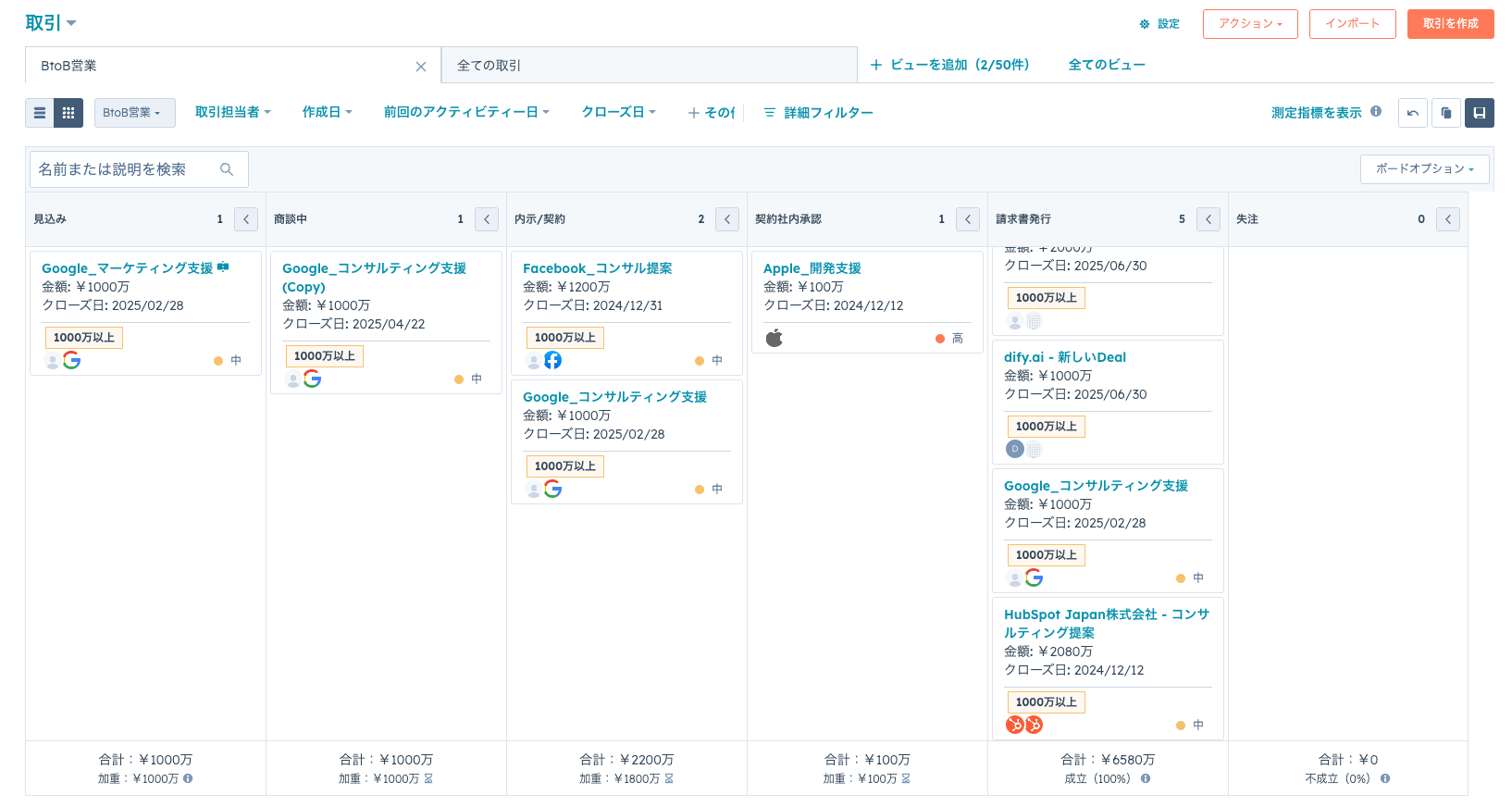The image size is (1512, 807).
Task: Open the アクション dropdown
Action: (x=1250, y=24)
